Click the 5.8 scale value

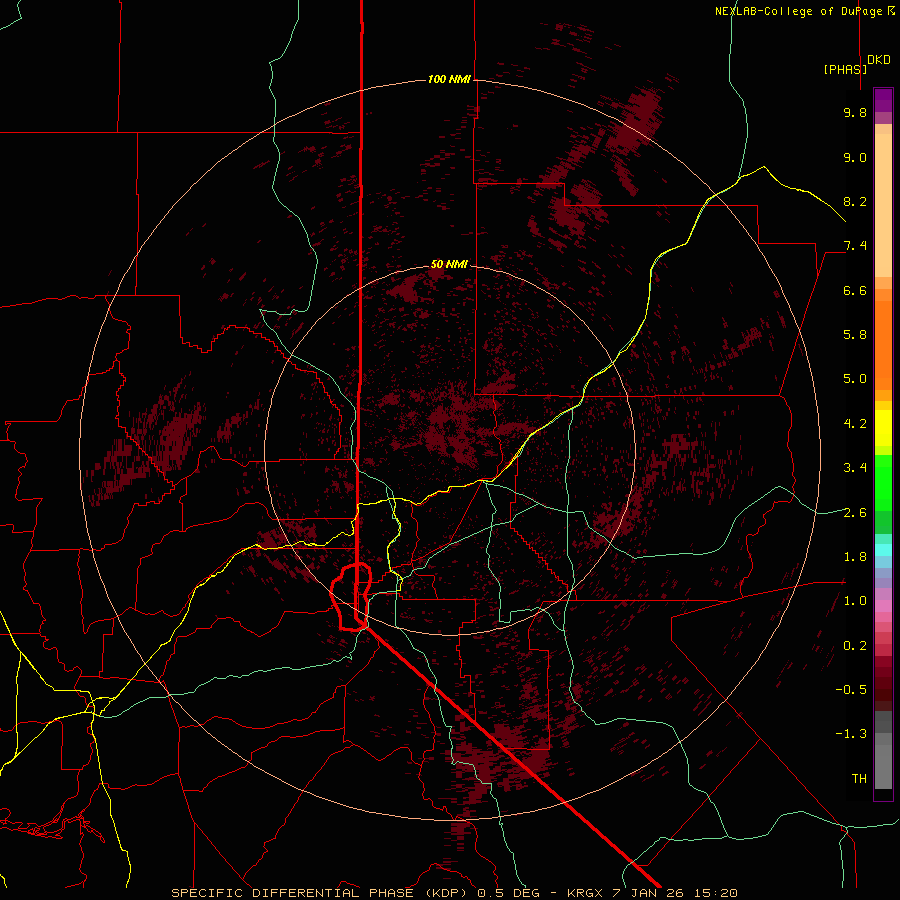[855, 335]
